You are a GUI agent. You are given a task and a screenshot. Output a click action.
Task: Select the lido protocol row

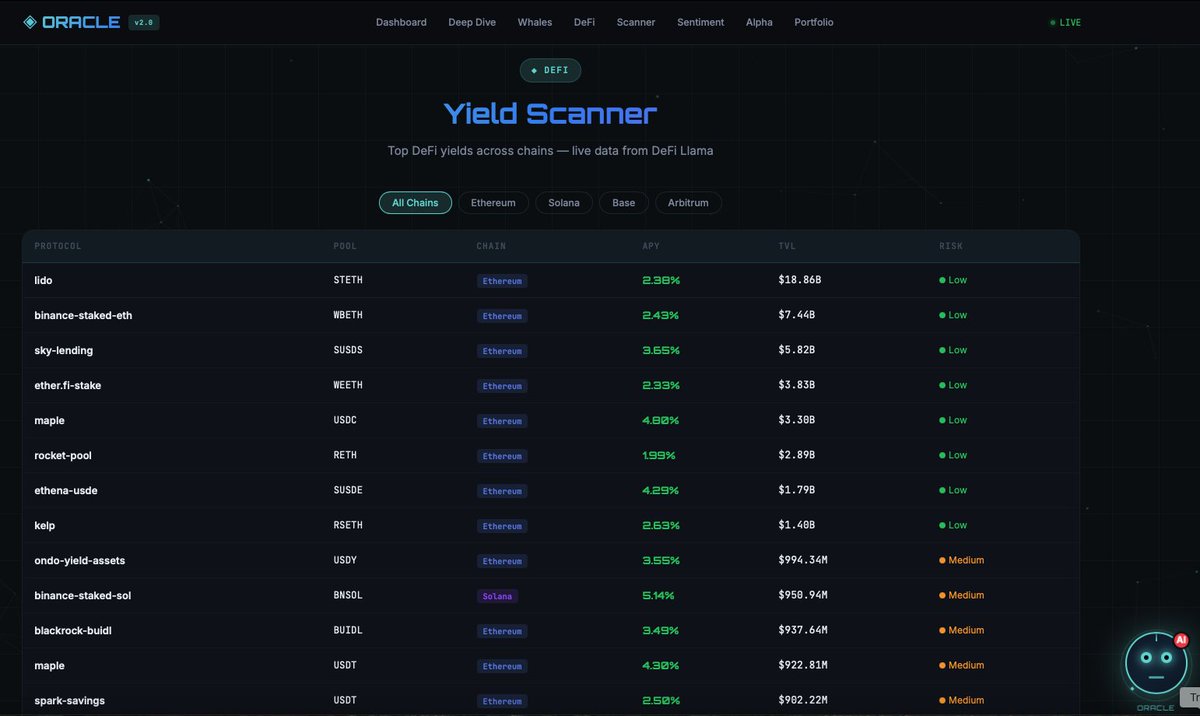click(551, 280)
